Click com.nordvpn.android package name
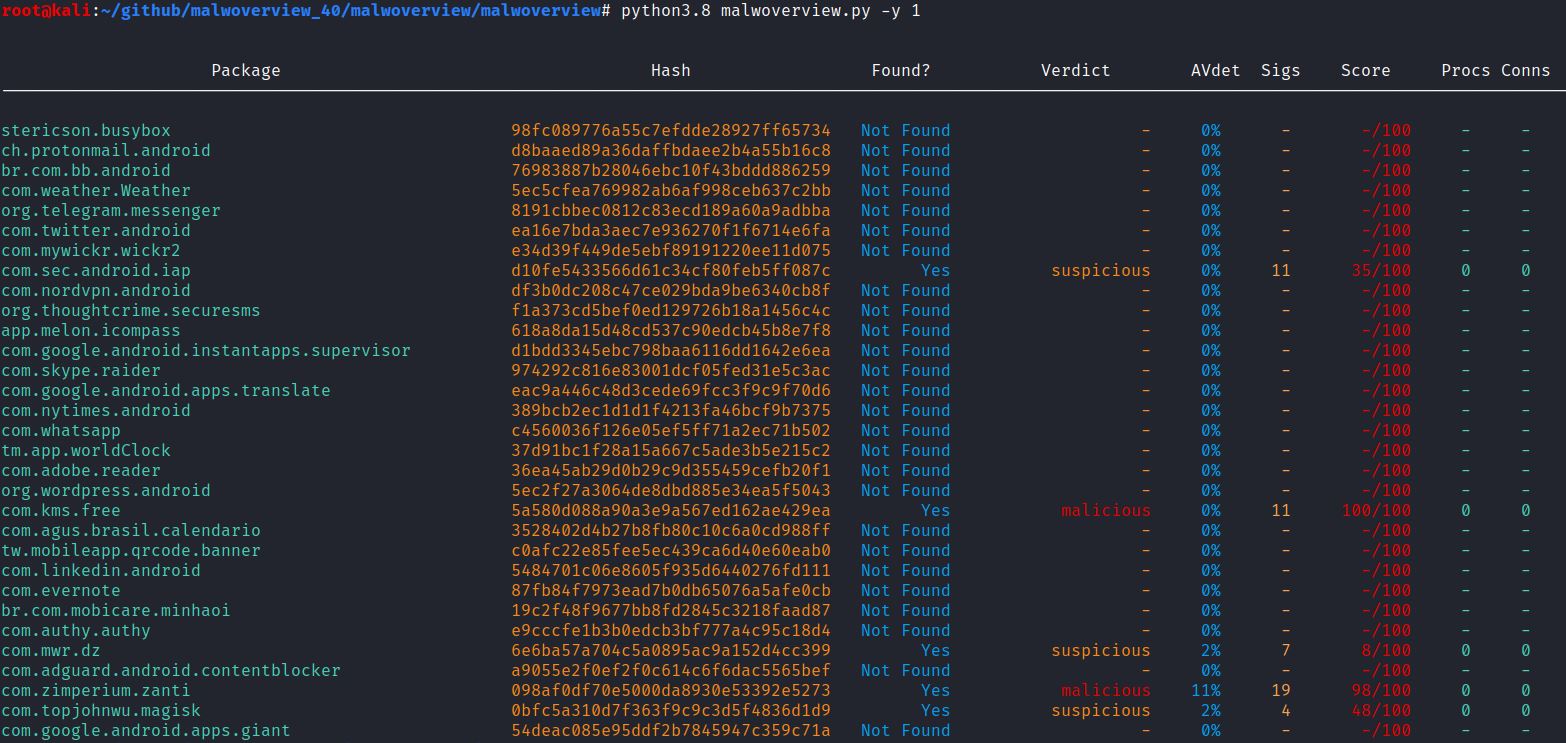Image resolution: width=1566 pixels, height=743 pixels. [x=96, y=290]
